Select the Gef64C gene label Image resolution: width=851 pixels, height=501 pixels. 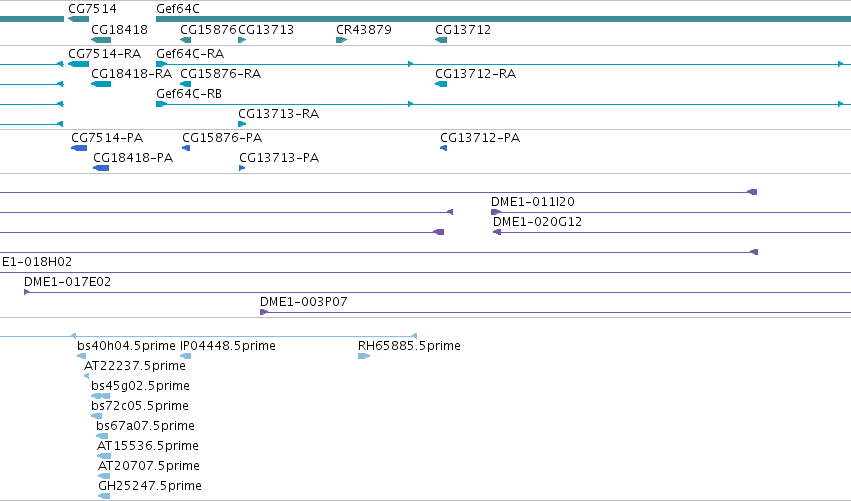tap(177, 9)
